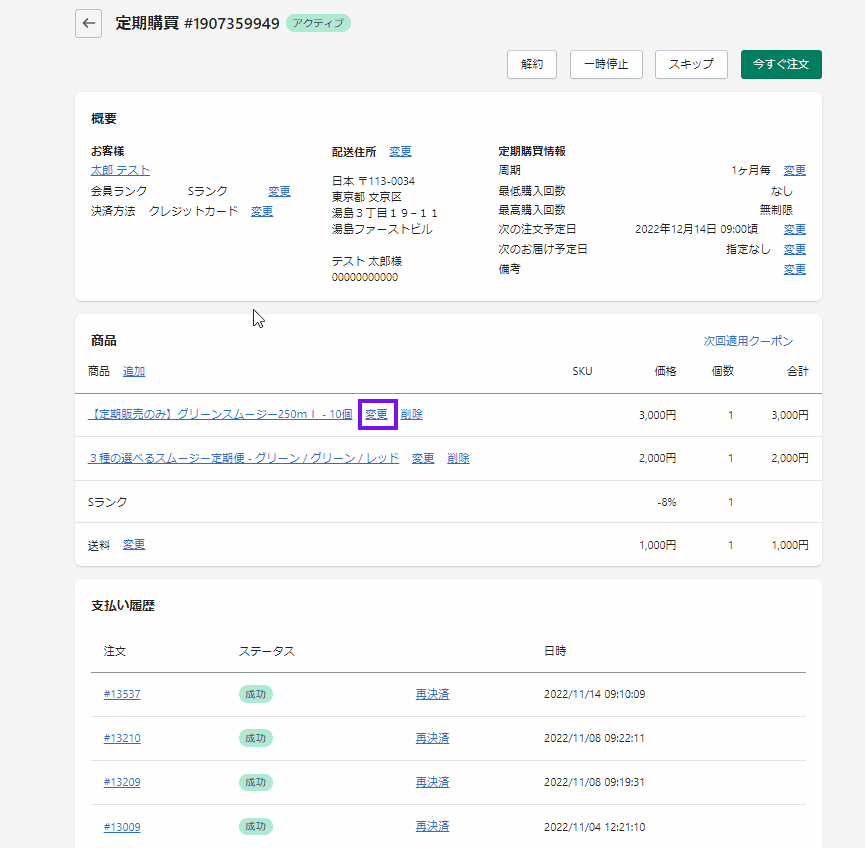The width and height of the screenshot is (865, 848).
Task: Change the 周期 subscription cycle
Action: tap(794, 171)
